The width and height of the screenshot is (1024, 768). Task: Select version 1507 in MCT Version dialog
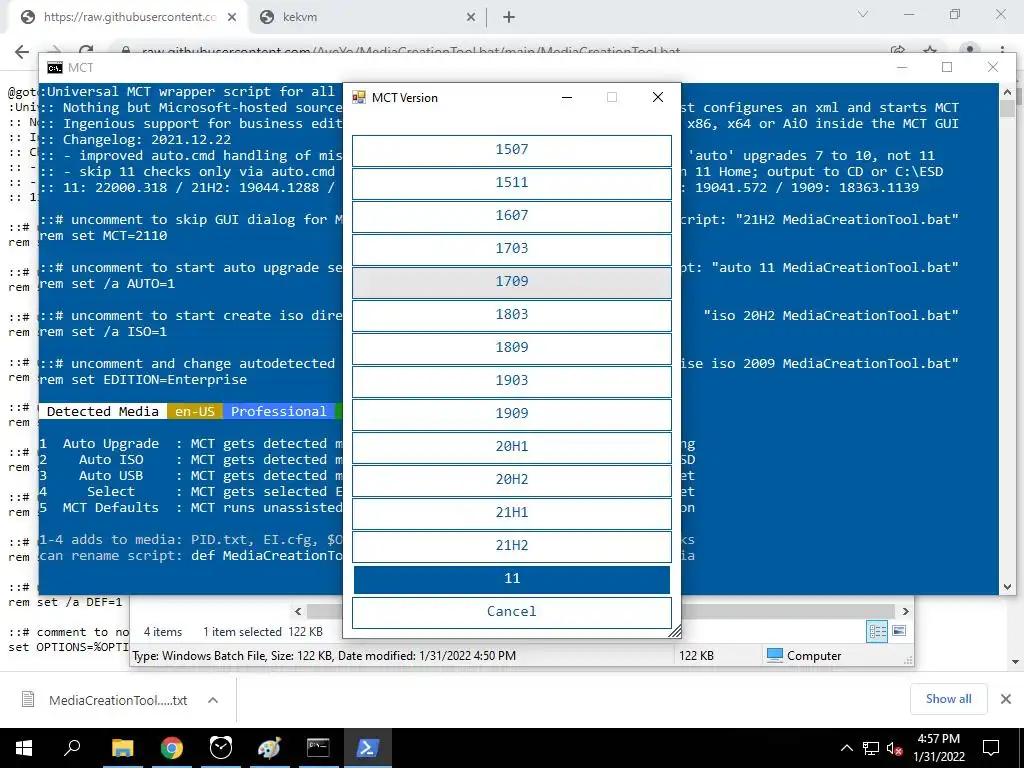click(x=511, y=150)
